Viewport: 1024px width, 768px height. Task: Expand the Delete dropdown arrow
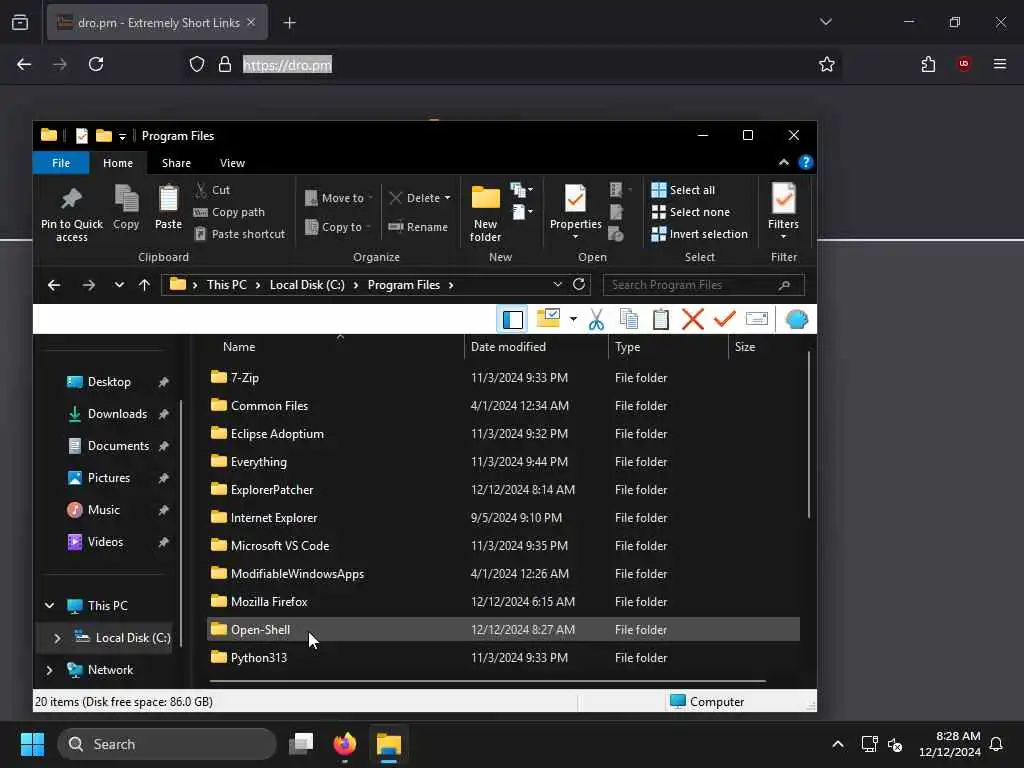coord(447,198)
